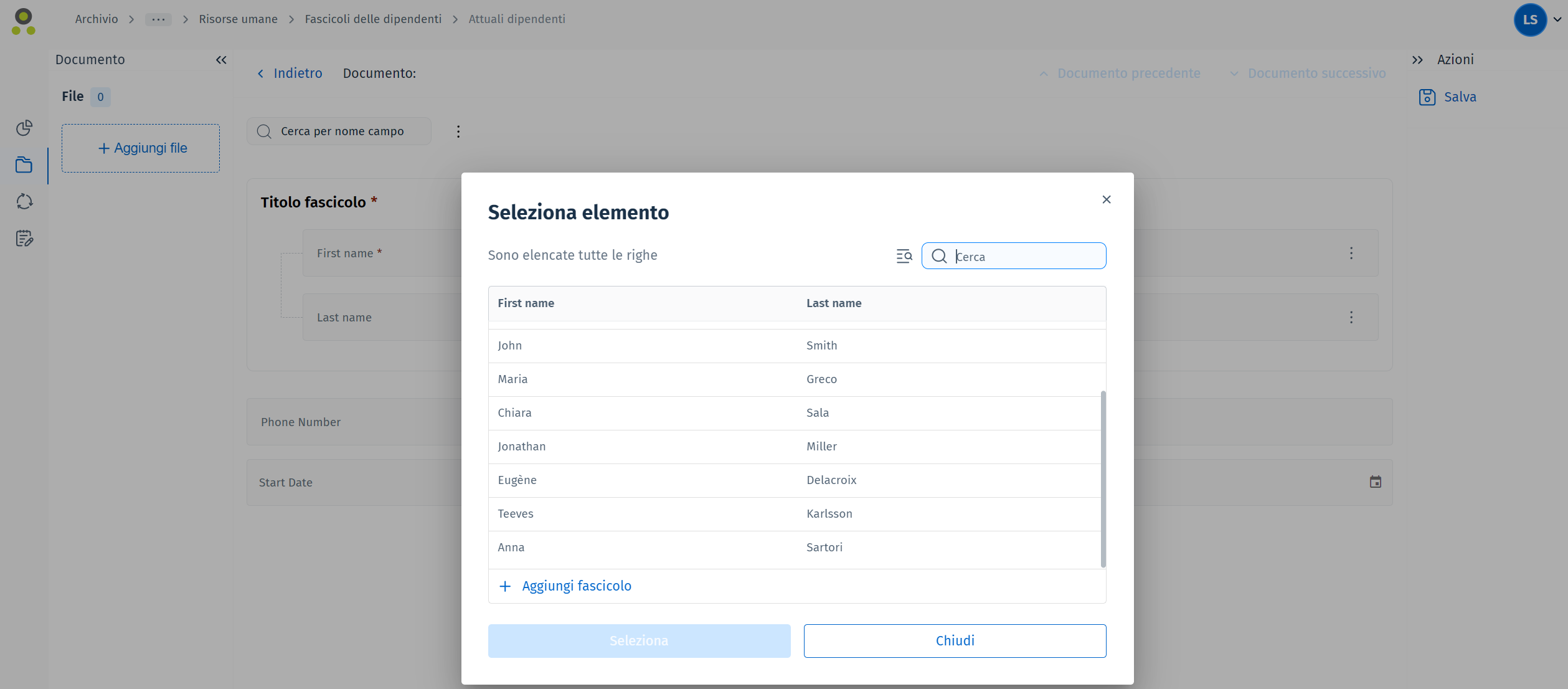Click the Greco cell

[x=821, y=379]
